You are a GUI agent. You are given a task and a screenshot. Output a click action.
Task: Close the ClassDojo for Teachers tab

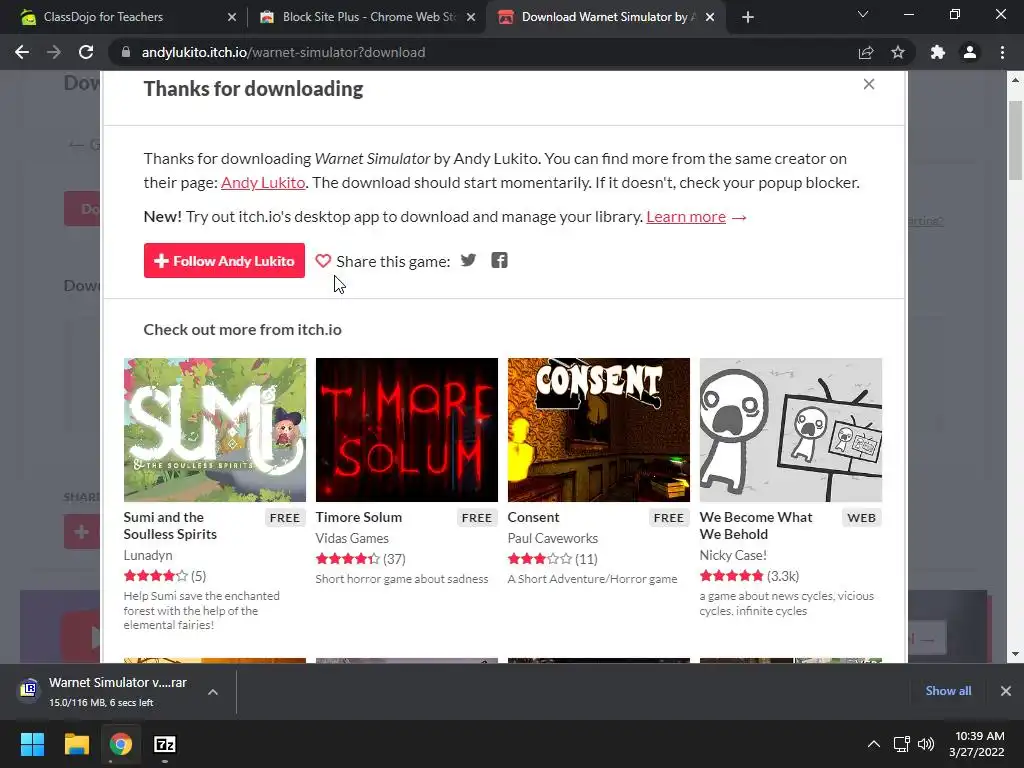[232, 17]
